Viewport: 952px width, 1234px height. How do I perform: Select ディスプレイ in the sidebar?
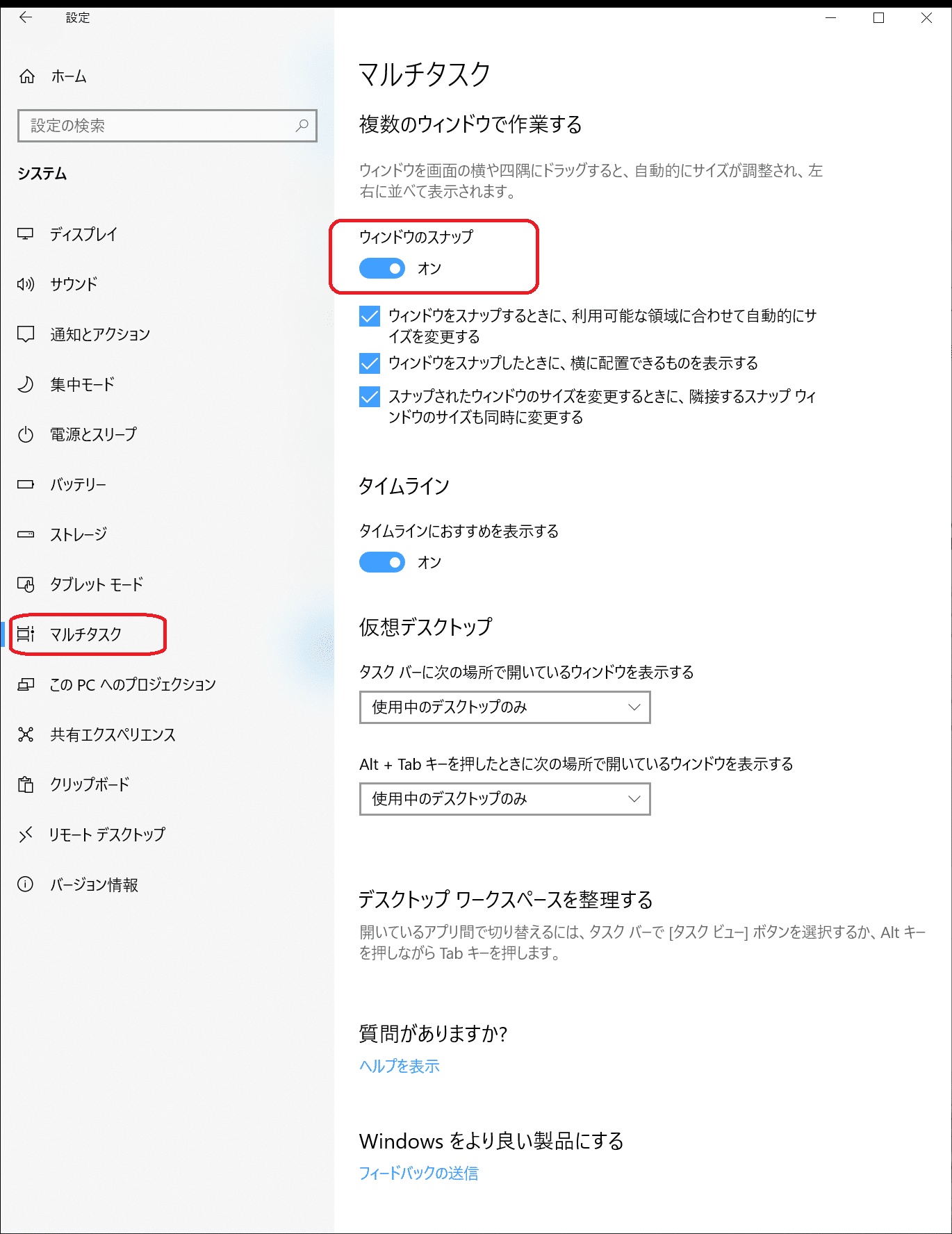click(84, 234)
